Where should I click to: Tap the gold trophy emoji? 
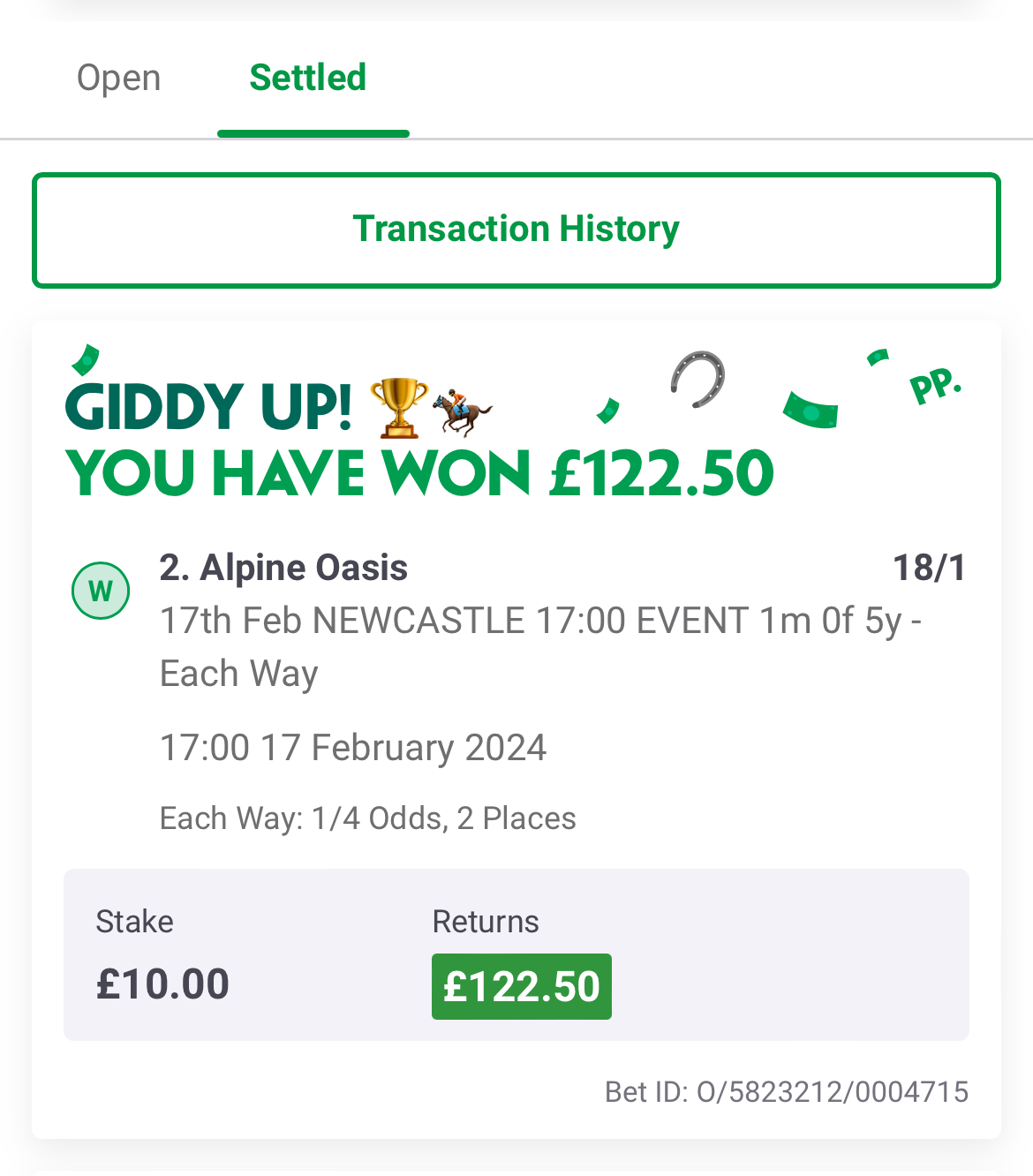click(x=399, y=408)
